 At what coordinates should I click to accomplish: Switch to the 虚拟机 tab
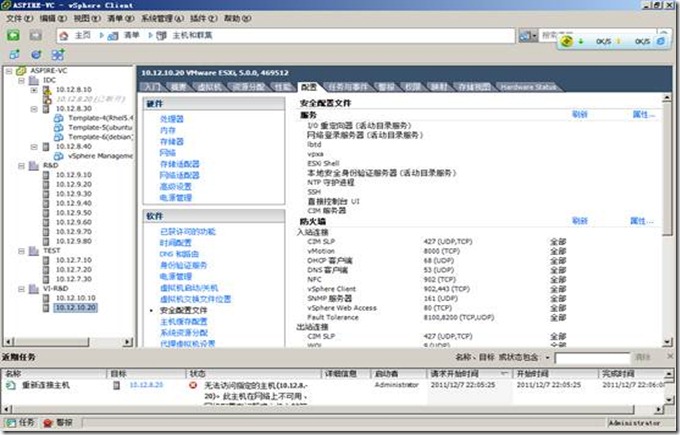click(209, 87)
